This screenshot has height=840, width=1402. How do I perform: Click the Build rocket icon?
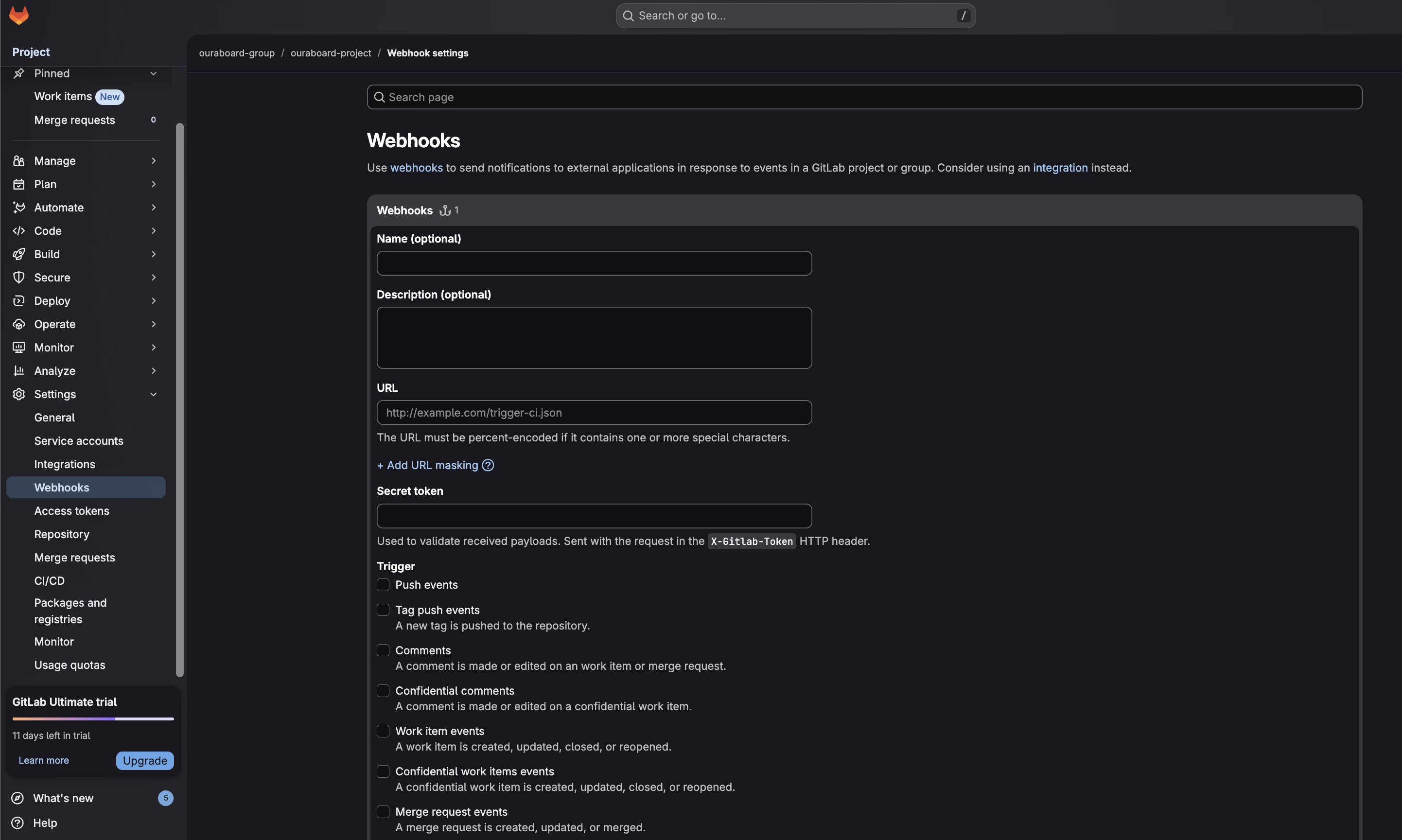click(x=18, y=254)
